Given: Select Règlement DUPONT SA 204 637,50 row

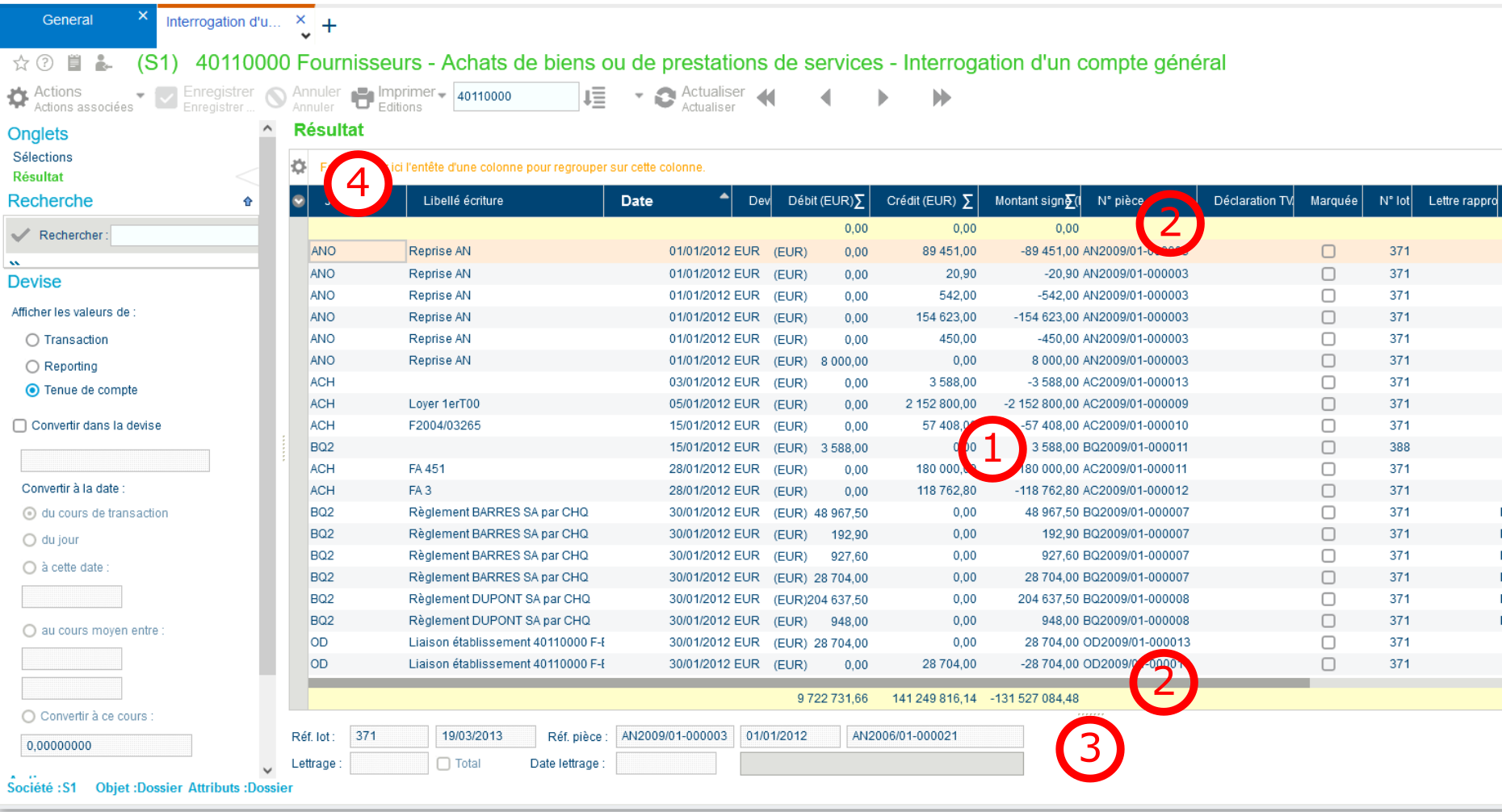Looking at the screenshot, I should (904, 599).
